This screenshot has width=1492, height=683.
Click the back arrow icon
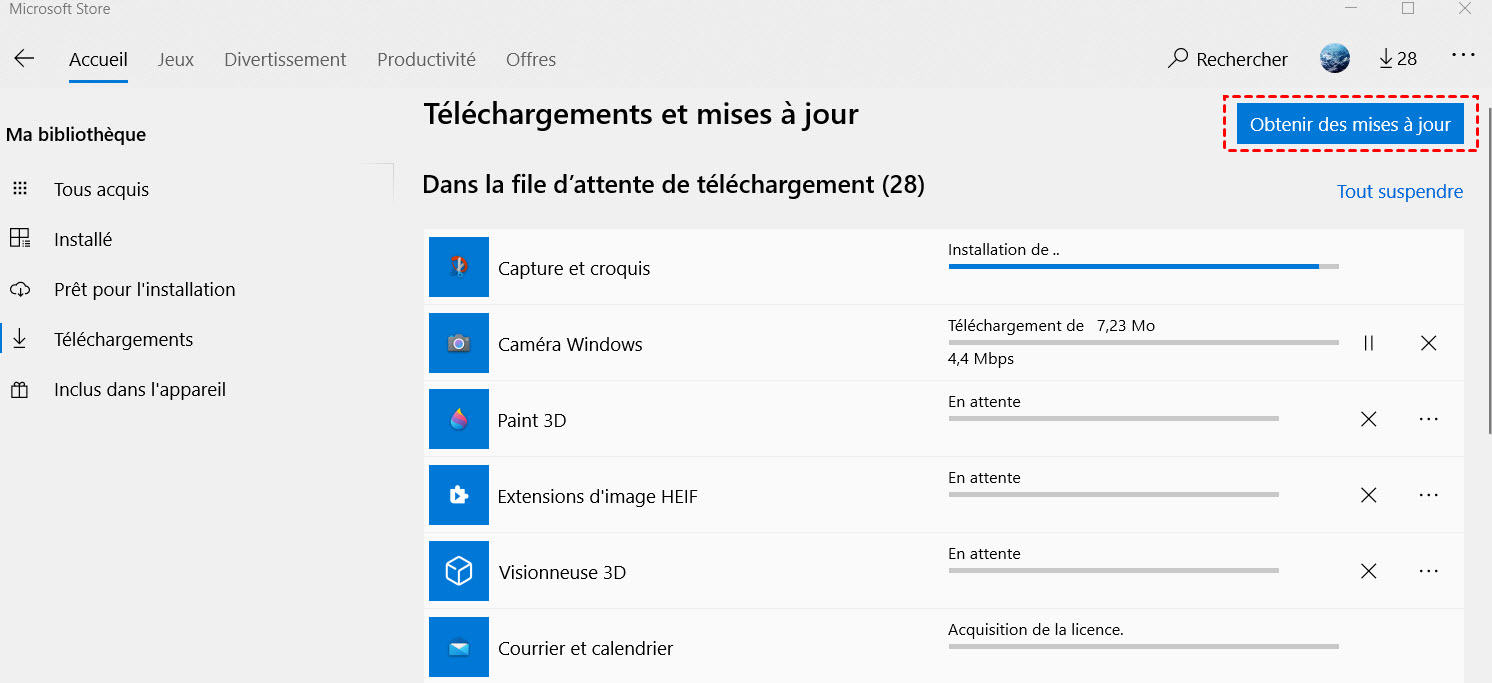click(x=24, y=59)
